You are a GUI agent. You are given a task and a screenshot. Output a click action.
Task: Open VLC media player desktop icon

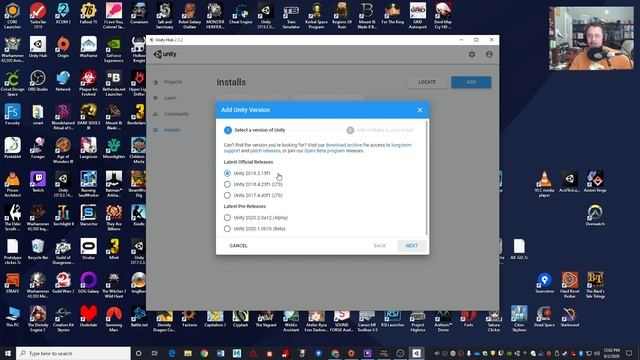[544, 184]
